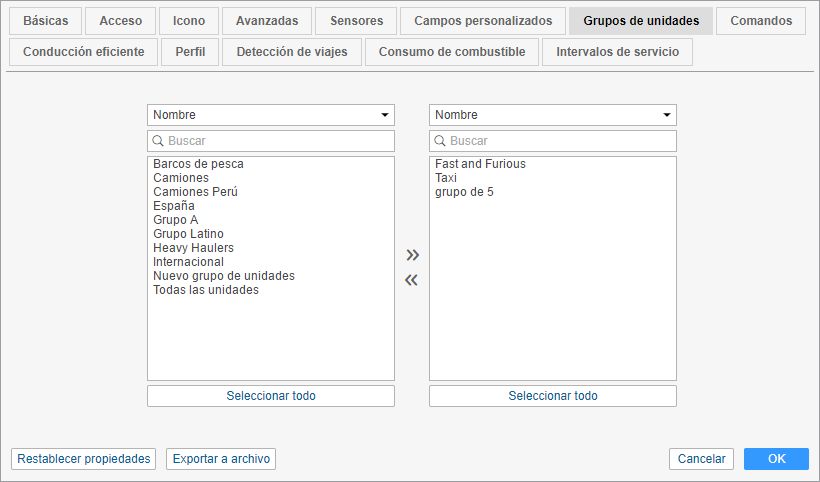Viewport: 820px width, 482px height.
Task: Click Seleccionar todo under the left list
Action: point(271,396)
